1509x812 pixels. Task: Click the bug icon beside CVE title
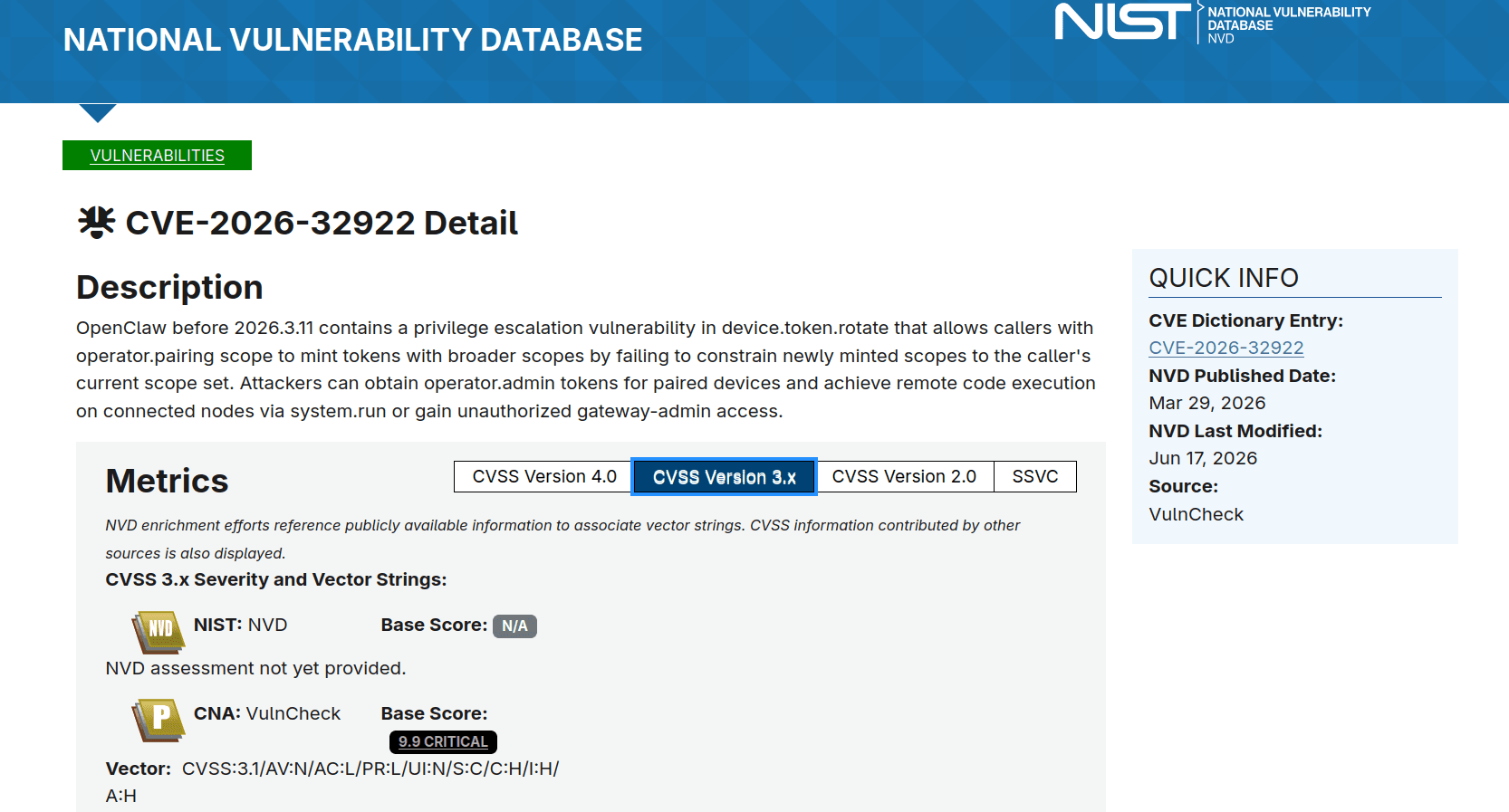(x=96, y=222)
